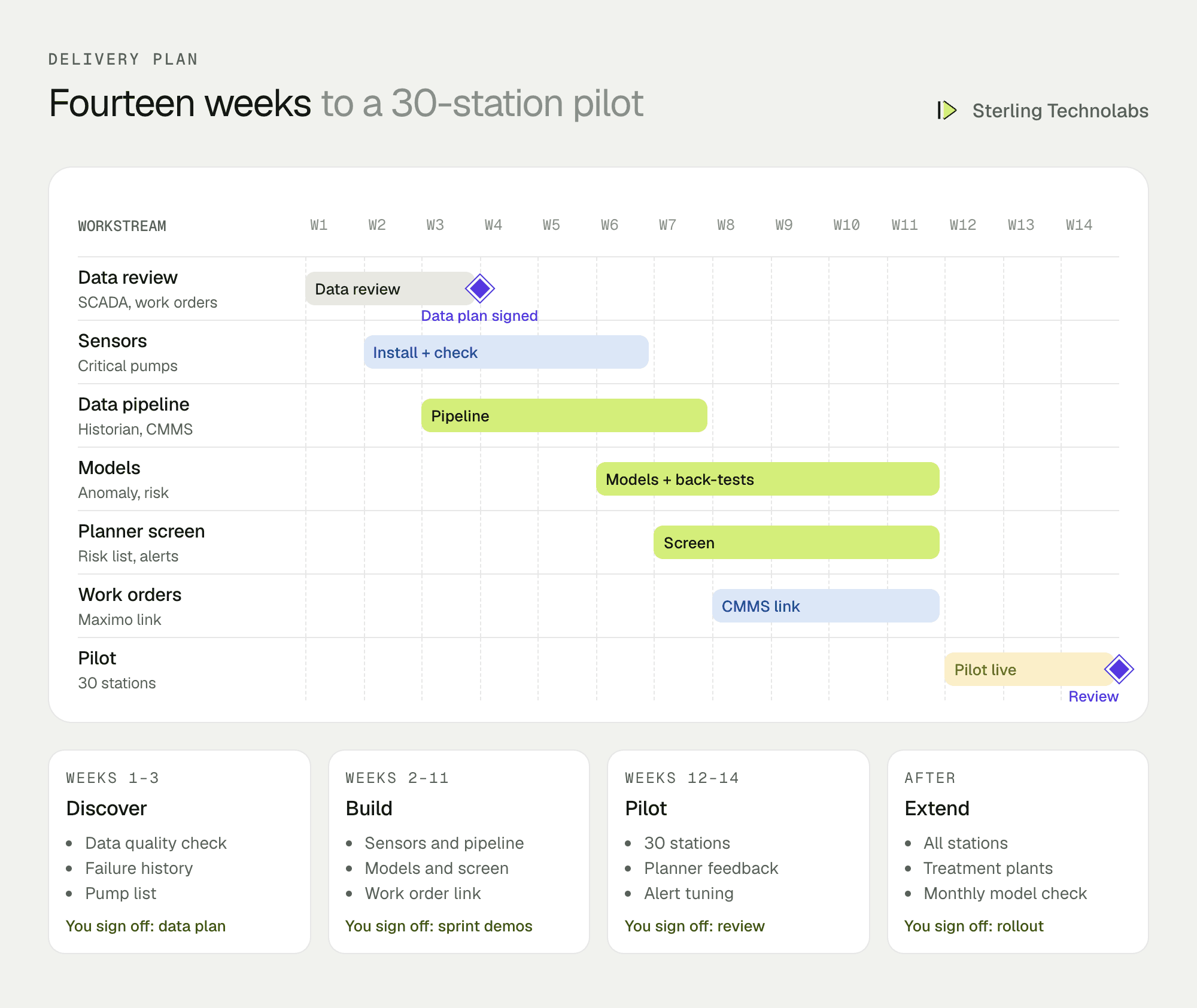Click the 'Review' milestone label text

[x=1093, y=696]
